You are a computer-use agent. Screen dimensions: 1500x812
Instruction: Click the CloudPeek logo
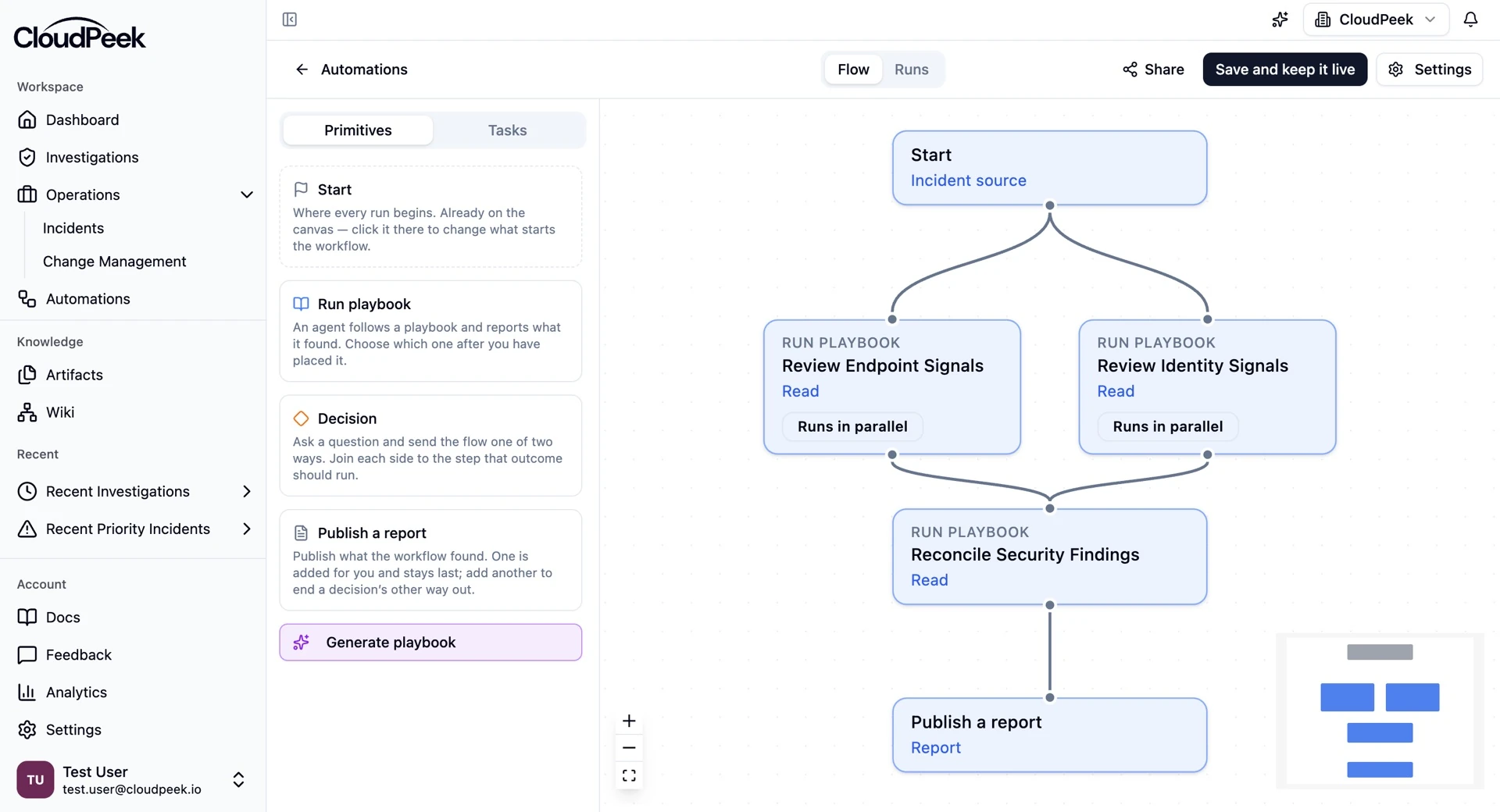[x=79, y=35]
